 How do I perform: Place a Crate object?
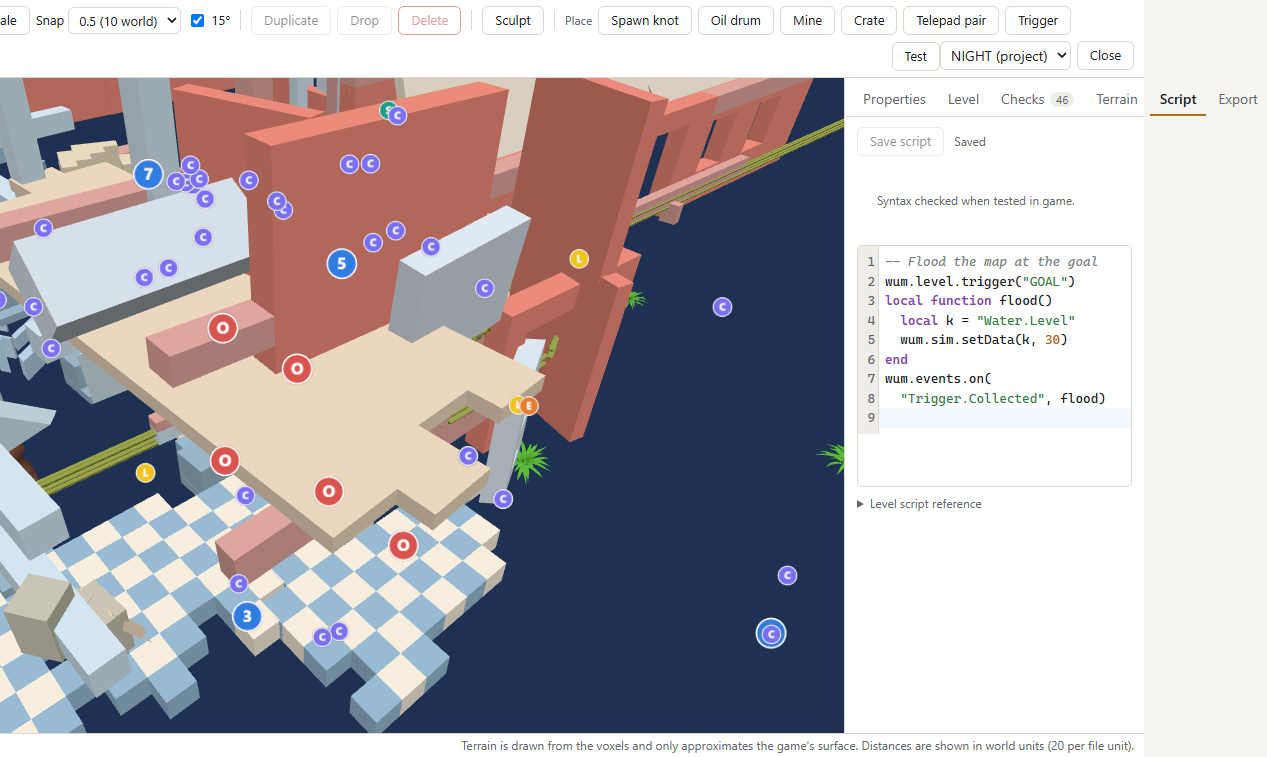[869, 20]
